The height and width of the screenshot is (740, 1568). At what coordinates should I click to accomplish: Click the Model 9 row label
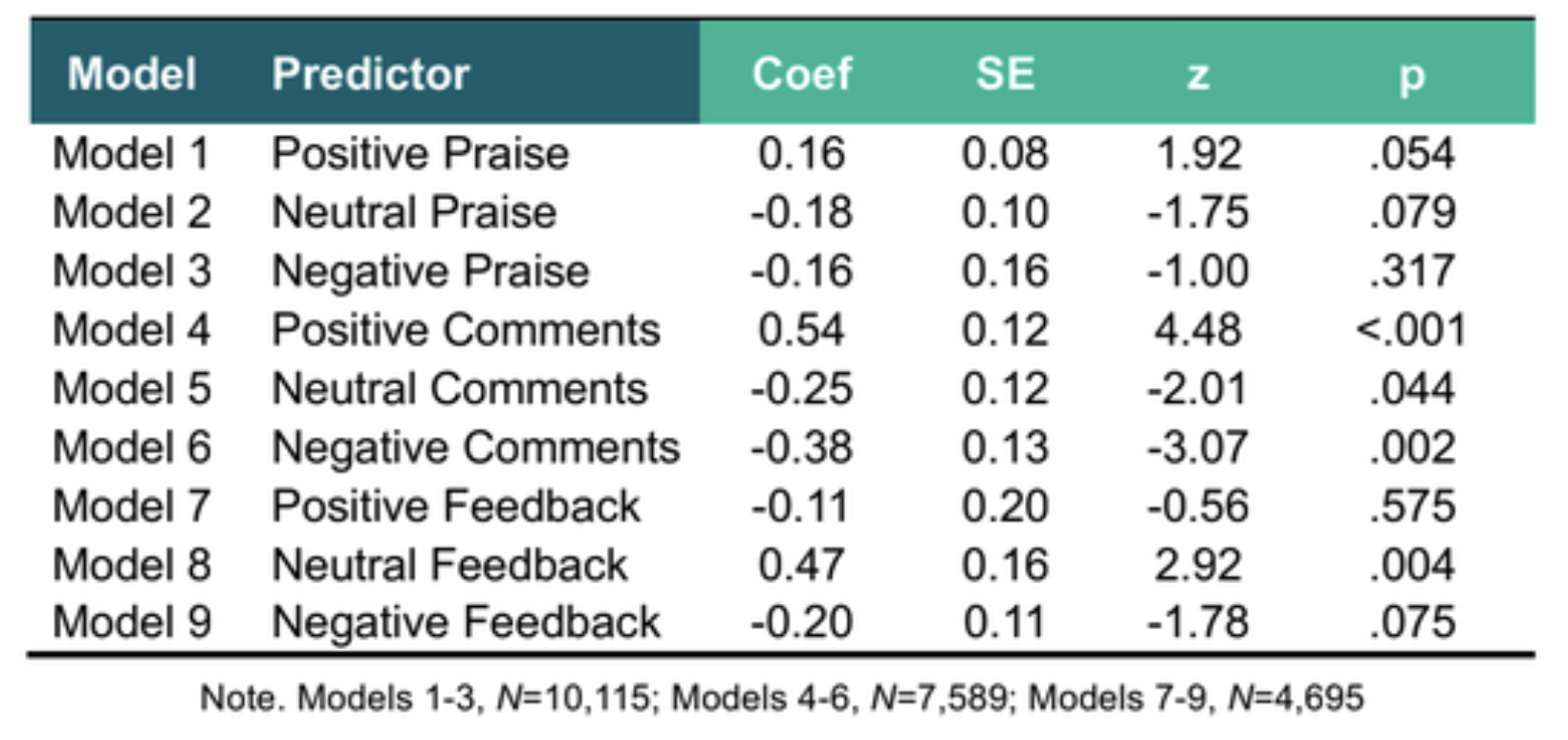point(132,622)
